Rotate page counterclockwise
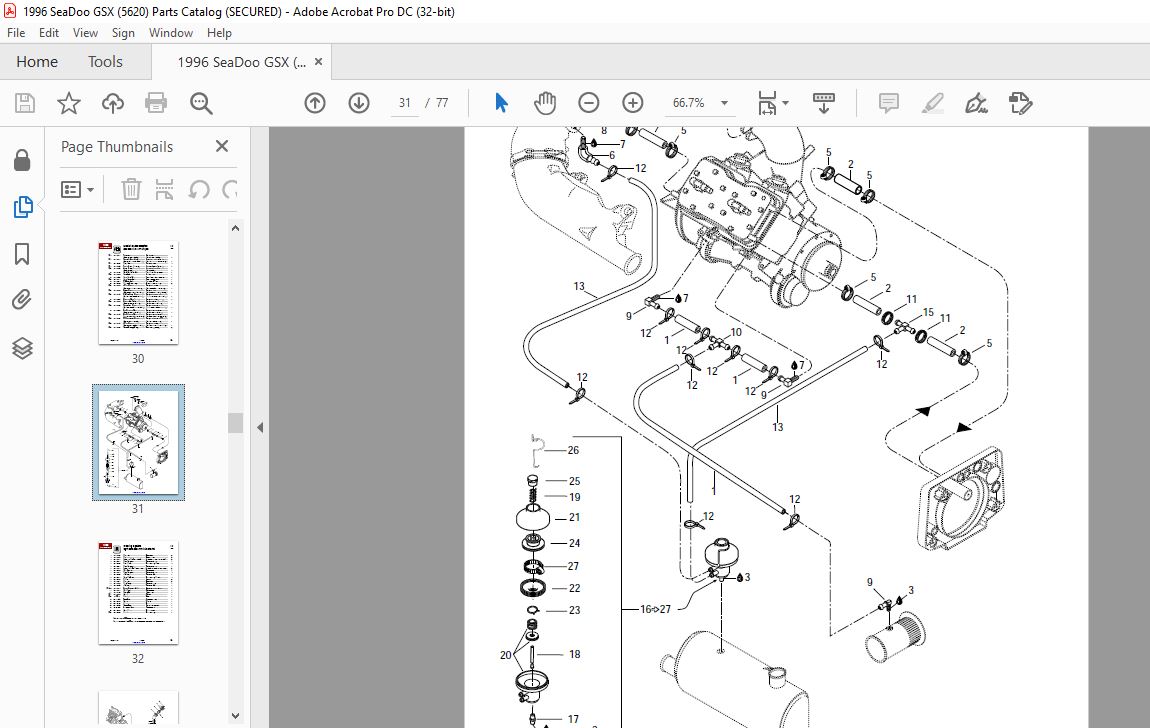This screenshot has width=1150, height=728. click(x=199, y=190)
